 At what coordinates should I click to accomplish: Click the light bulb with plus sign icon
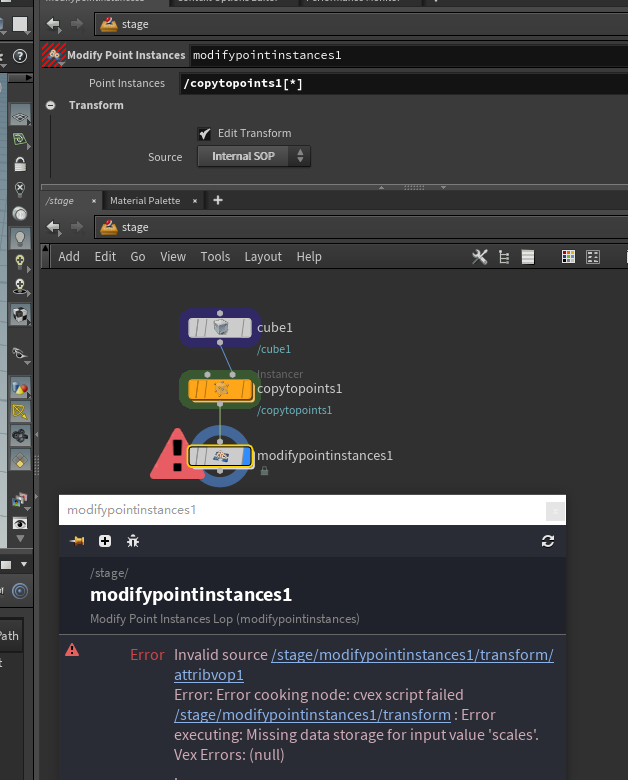click(20, 262)
